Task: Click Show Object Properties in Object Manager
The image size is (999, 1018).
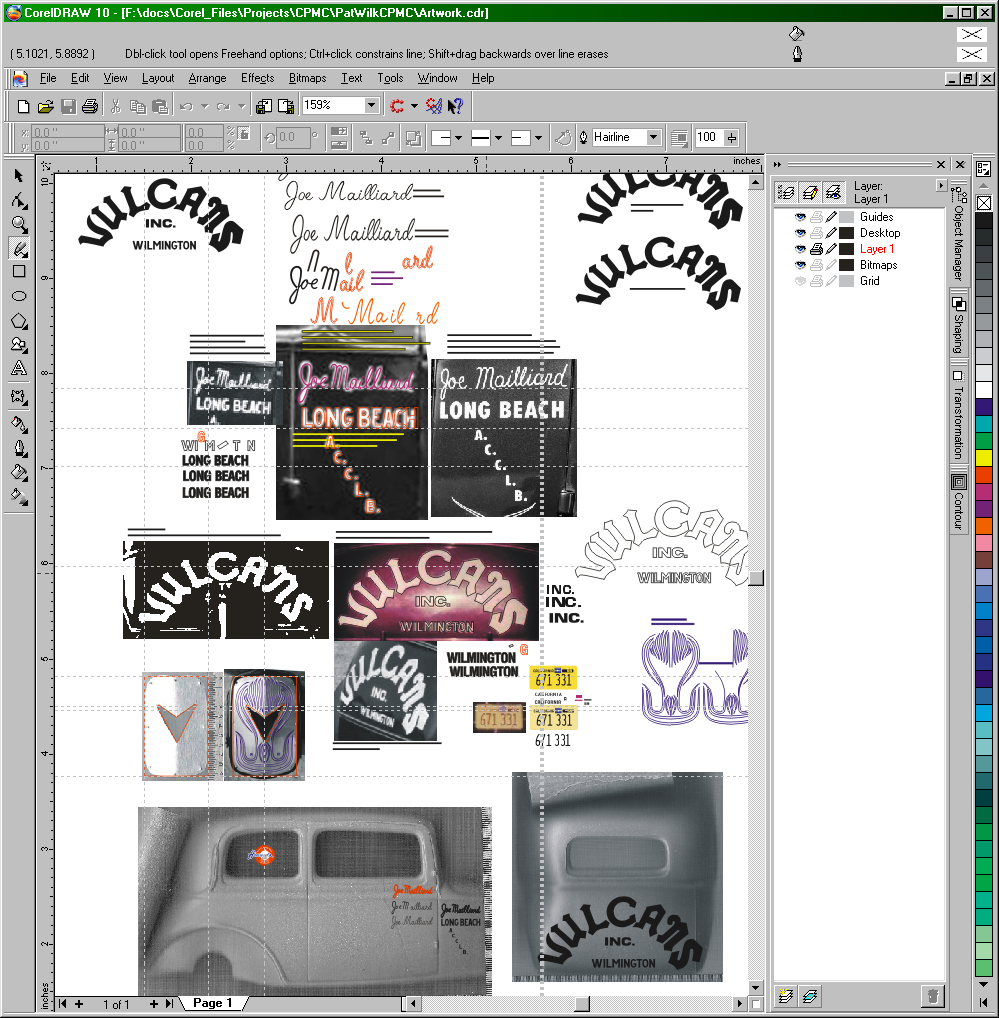Action: coord(786,192)
